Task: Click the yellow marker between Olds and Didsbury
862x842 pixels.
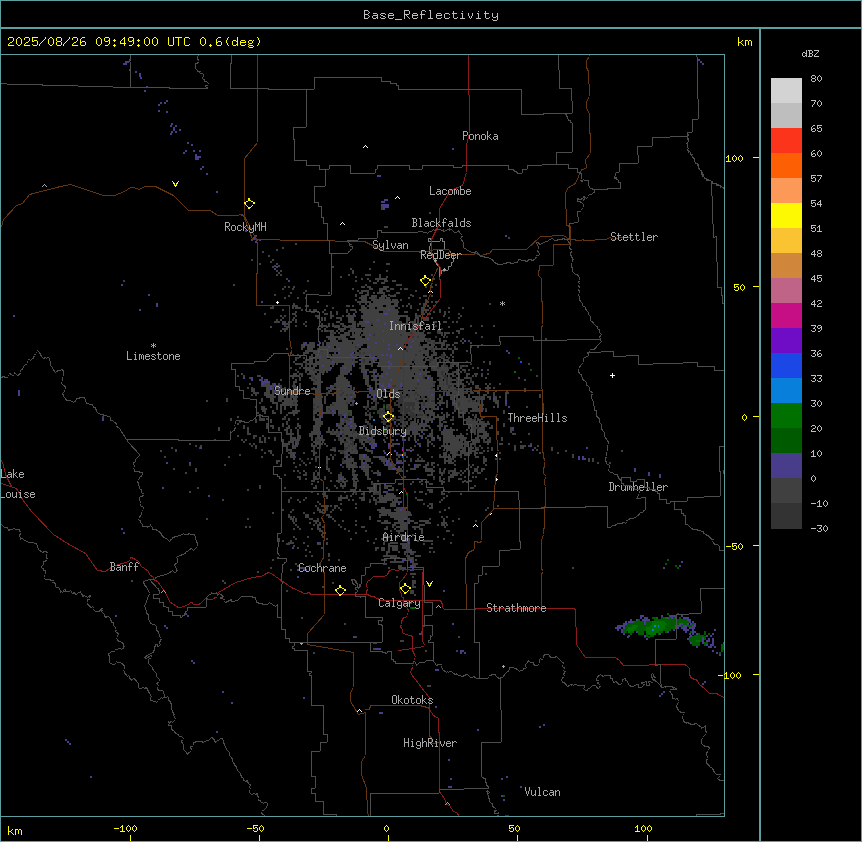Action: [x=388, y=417]
